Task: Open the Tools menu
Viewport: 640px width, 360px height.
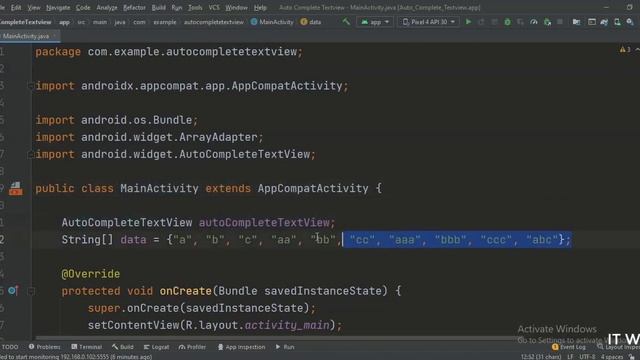Action: point(195,7)
